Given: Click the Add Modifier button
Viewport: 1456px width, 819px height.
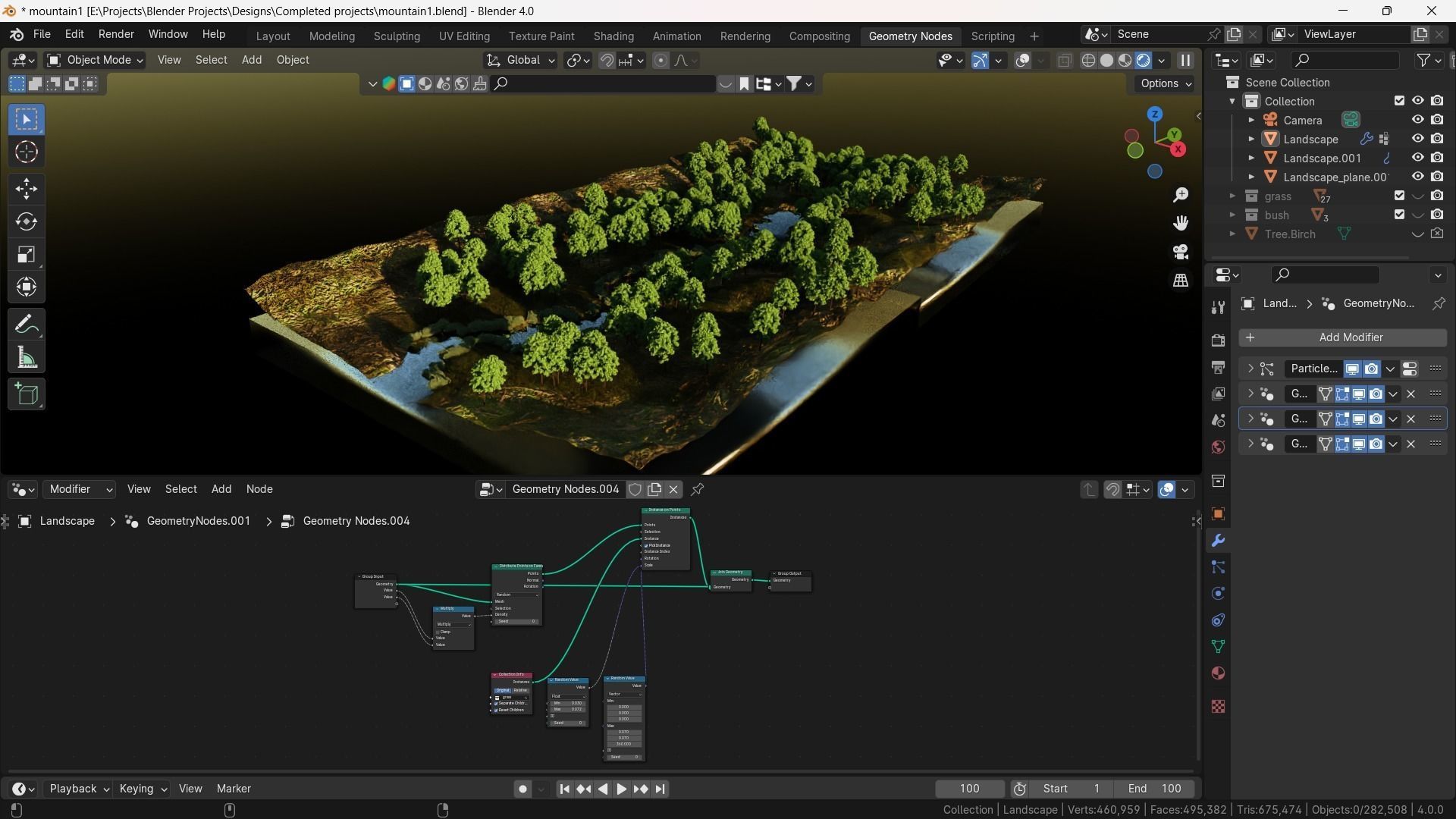Looking at the screenshot, I should 1342,337.
